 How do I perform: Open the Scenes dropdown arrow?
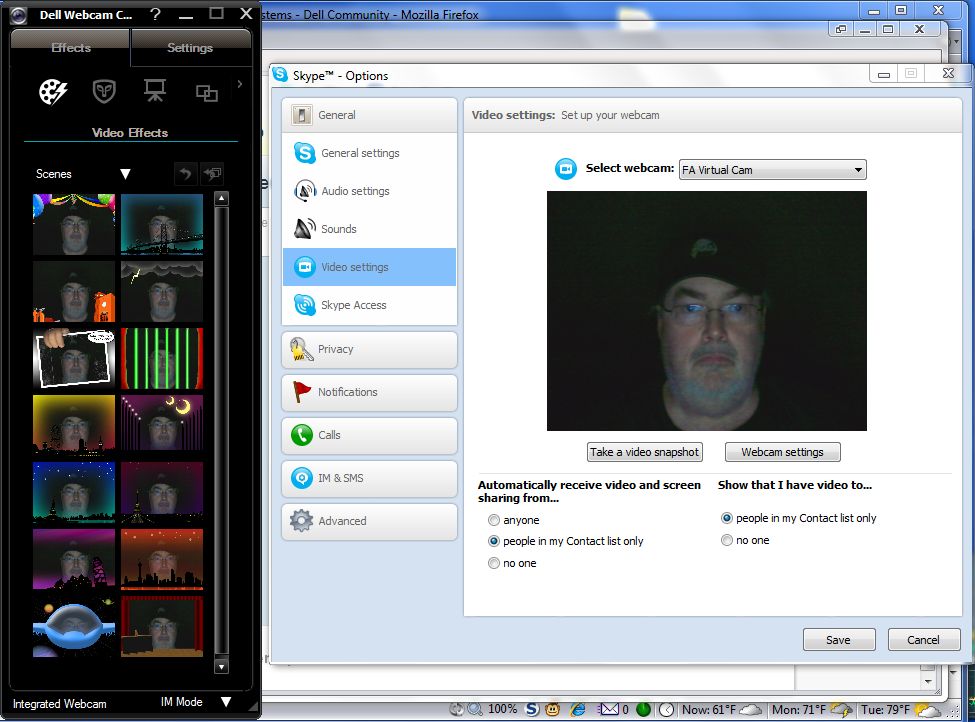125,174
